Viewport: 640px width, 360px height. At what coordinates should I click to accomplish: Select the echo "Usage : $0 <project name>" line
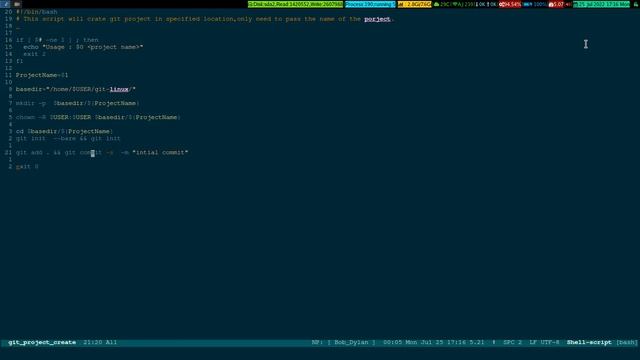83,47
